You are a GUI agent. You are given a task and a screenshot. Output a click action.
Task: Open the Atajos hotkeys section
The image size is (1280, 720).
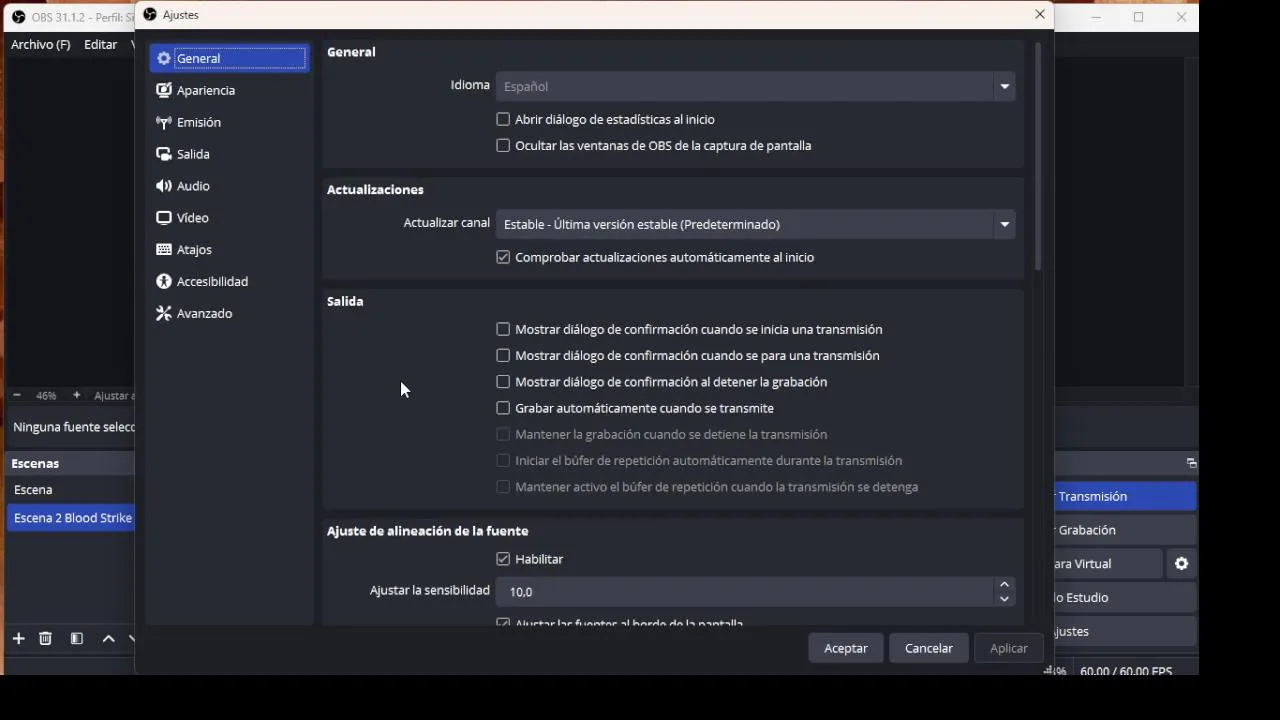(x=229, y=250)
